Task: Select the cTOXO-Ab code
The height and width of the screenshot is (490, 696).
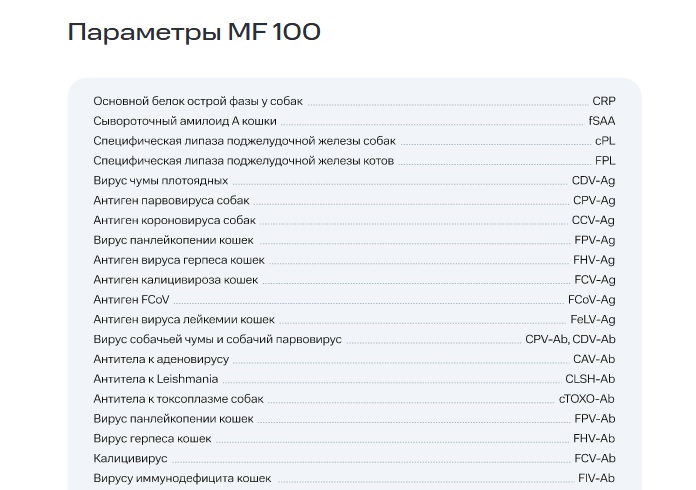Action: click(587, 399)
